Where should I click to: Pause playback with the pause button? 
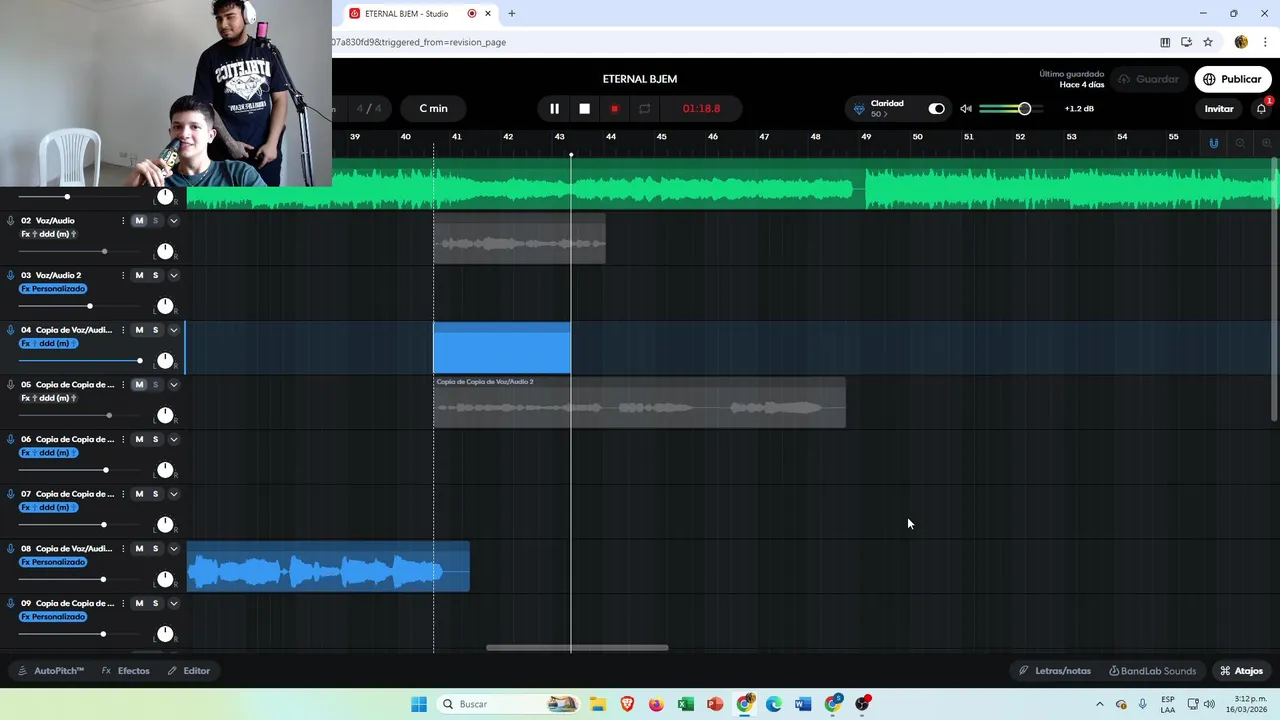point(554,108)
